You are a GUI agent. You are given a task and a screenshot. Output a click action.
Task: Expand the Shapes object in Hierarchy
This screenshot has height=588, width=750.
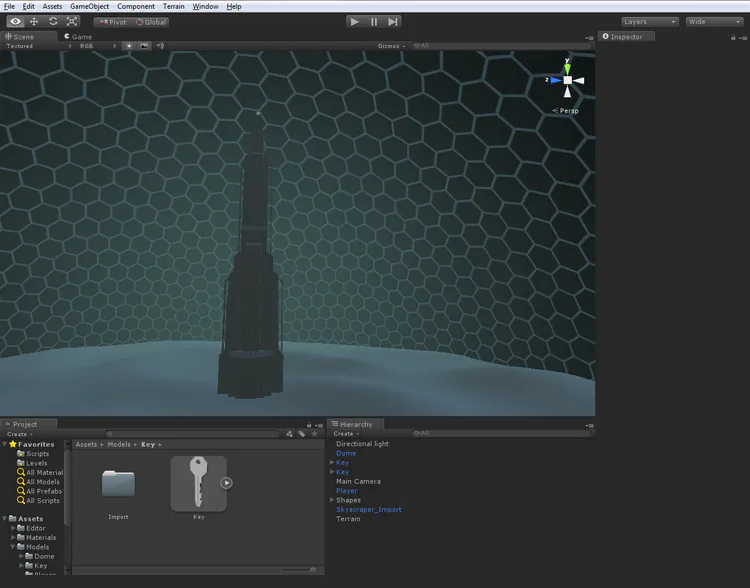click(332, 500)
